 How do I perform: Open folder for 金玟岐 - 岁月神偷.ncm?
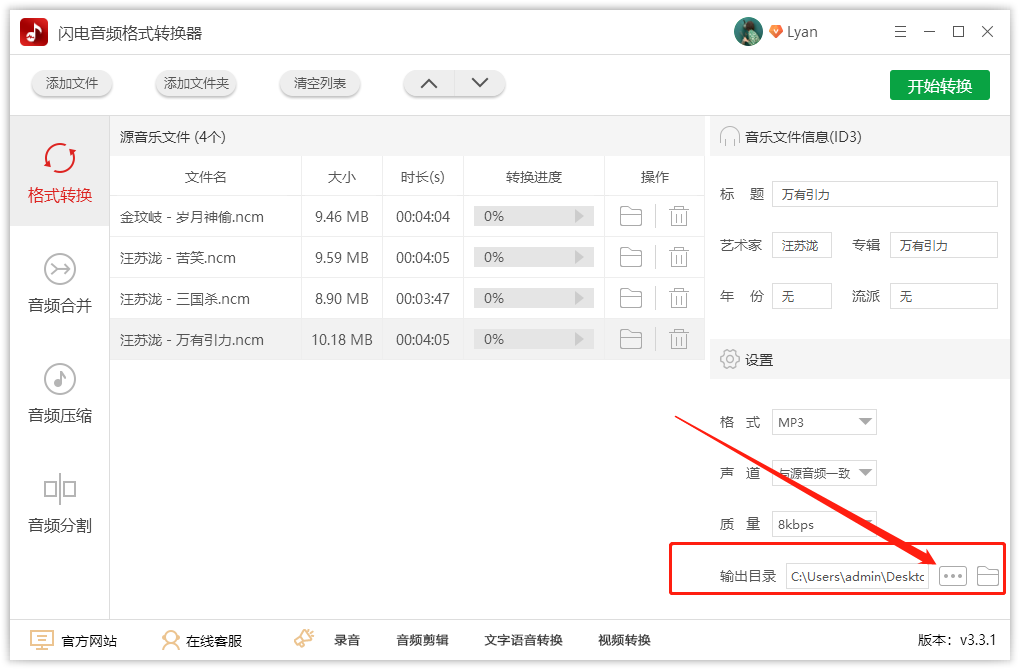630,216
